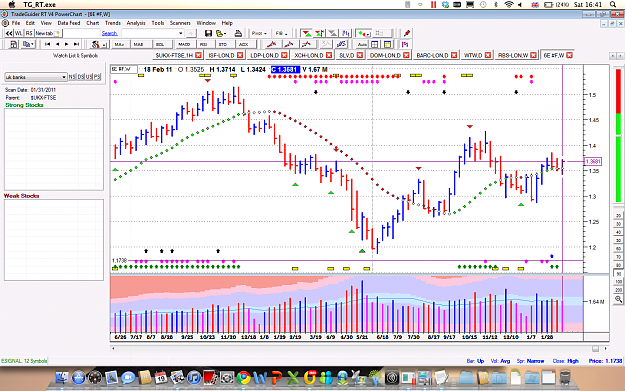Click the Wi-Fi icon in menu bar
This screenshot has height=391, width=625.
[509, 4]
